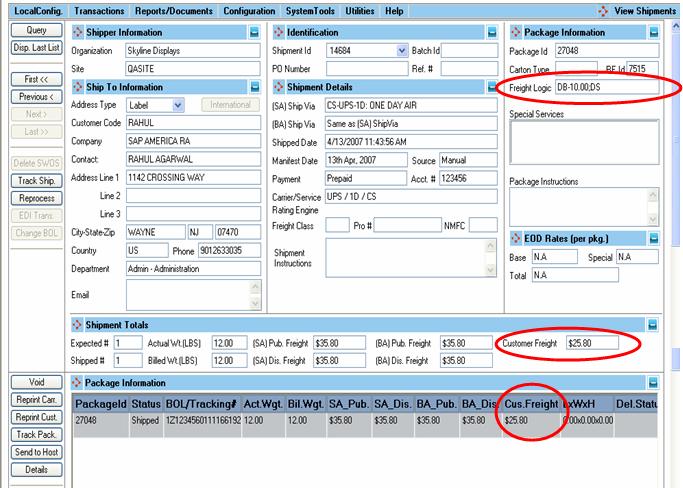Expand the Shipment Id dropdown
Image resolution: width=683 pixels, height=488 pixels.
click(x=402, y=50)
